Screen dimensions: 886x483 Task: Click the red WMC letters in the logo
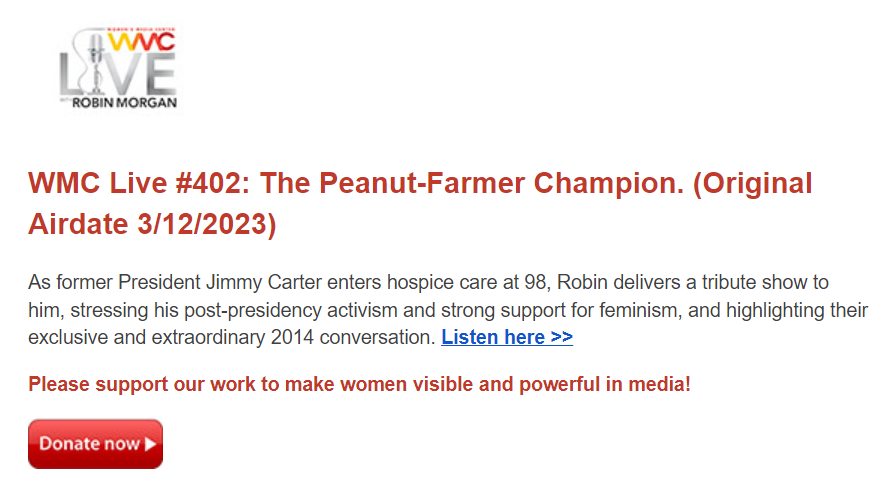point(142,43)
